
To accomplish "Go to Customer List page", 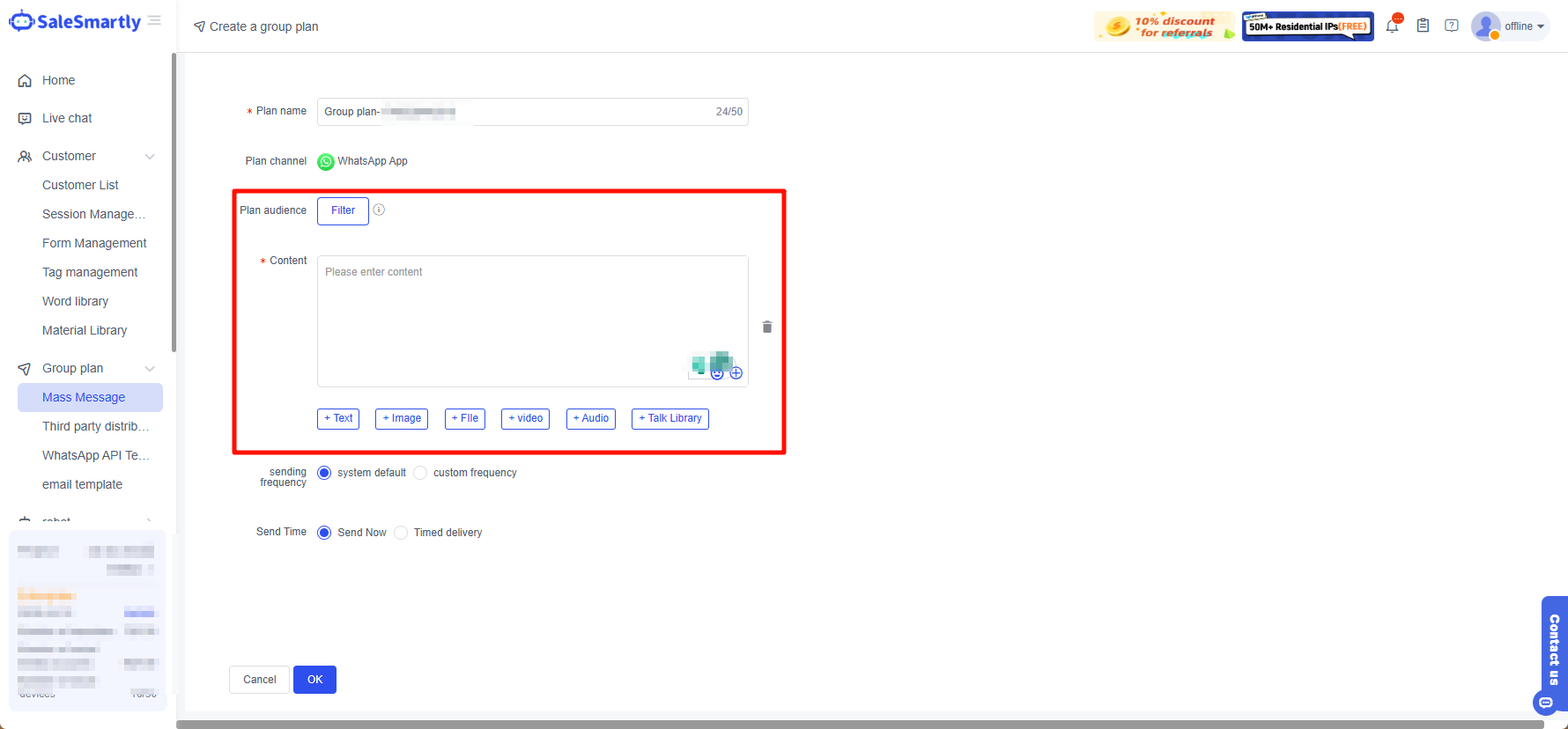I will [x=80, y=185].
